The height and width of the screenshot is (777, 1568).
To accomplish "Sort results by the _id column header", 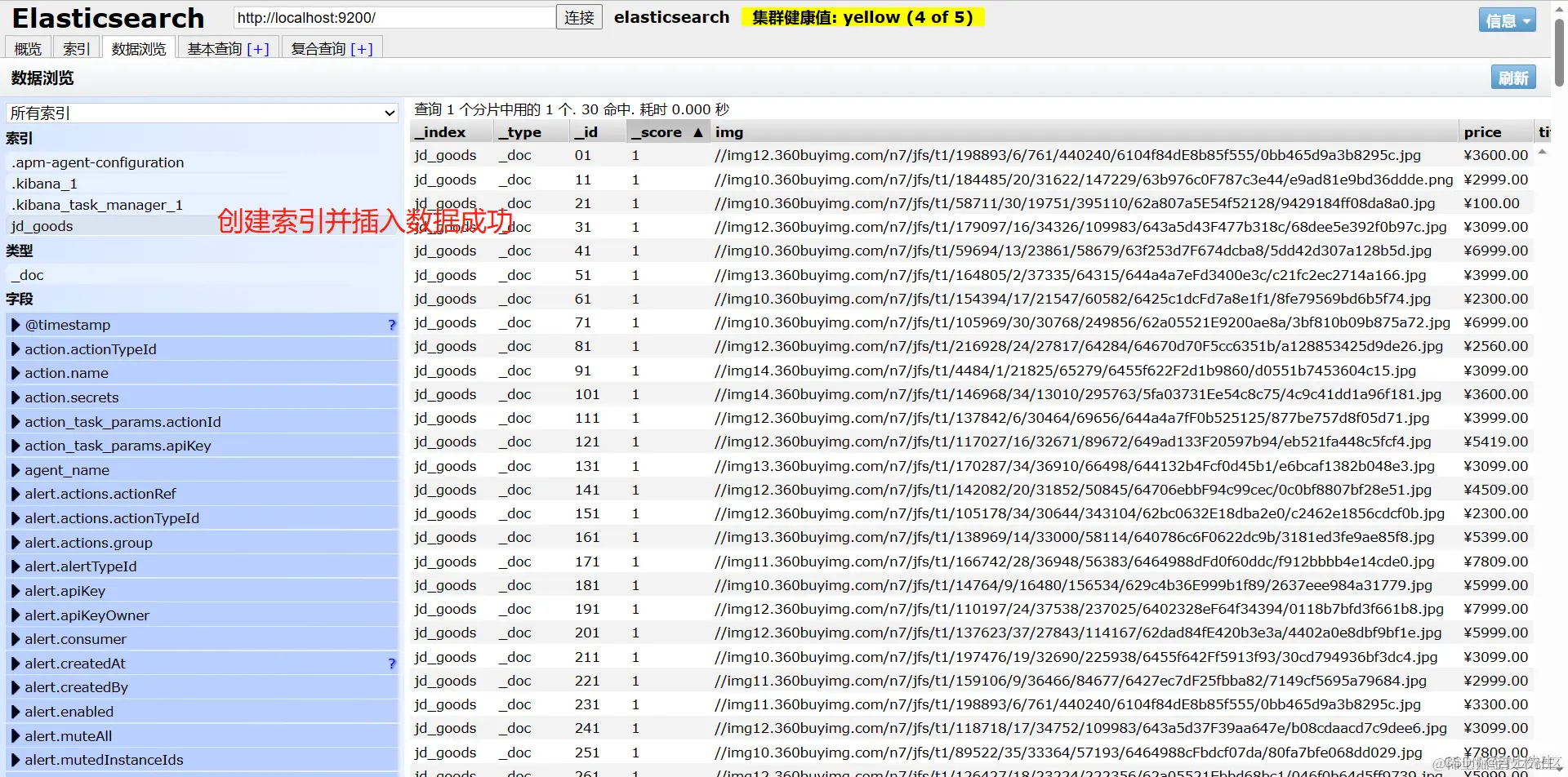I will tap(598, 132).
